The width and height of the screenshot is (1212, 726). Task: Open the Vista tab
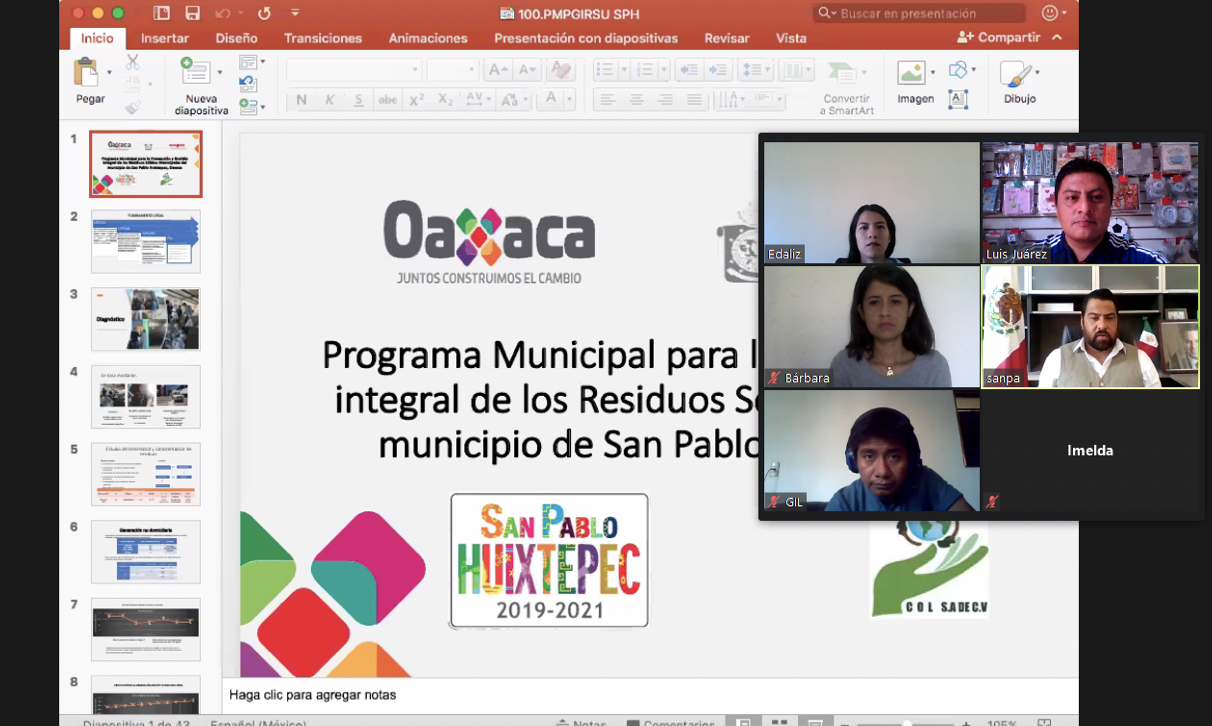[x=791, y=38]
